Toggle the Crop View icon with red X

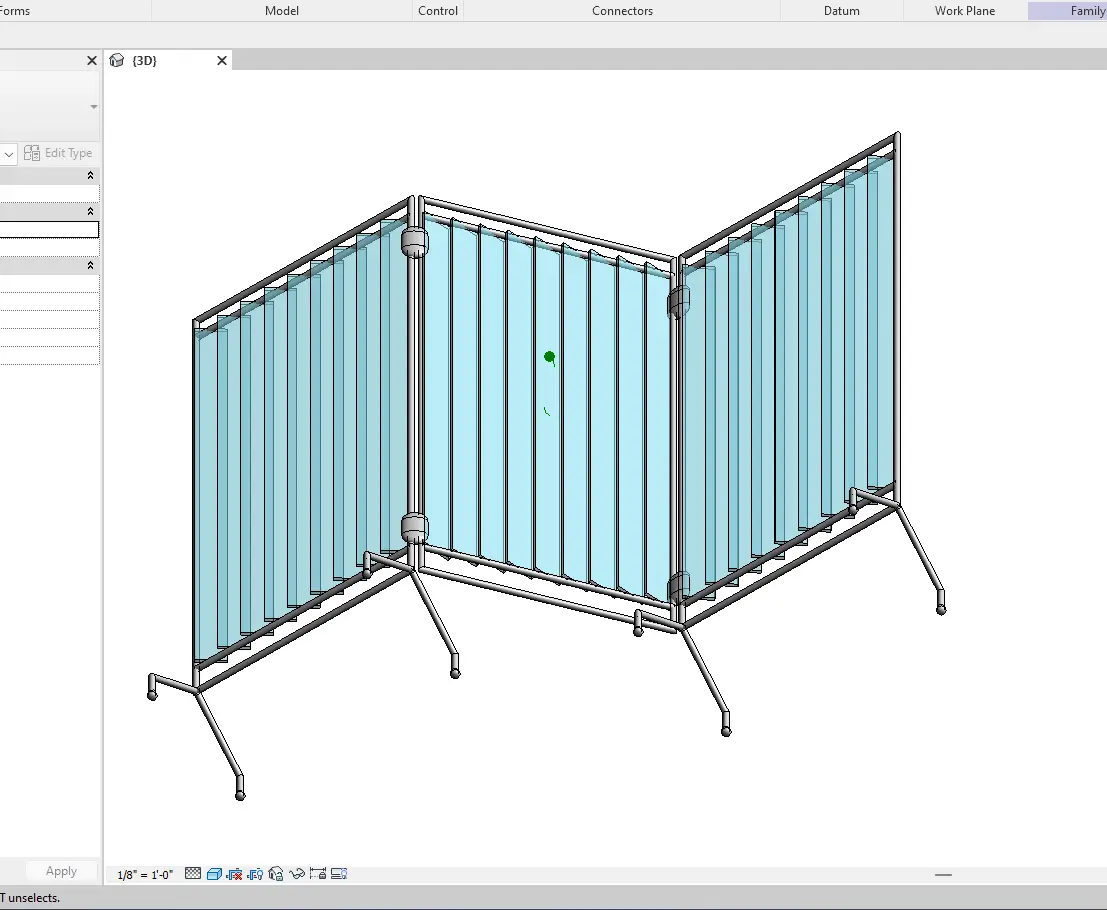(235, 874)
